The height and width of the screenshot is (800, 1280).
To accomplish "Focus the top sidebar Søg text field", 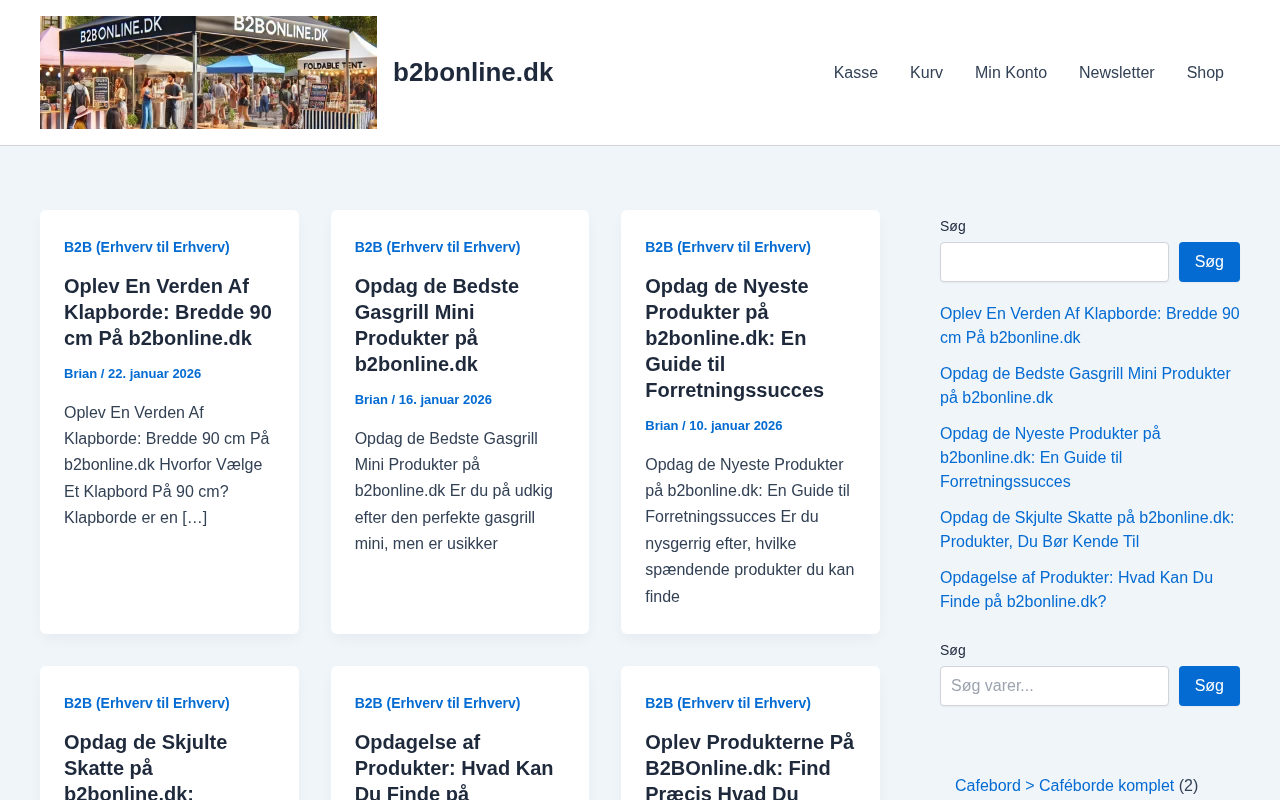I will pos(1054,262).
